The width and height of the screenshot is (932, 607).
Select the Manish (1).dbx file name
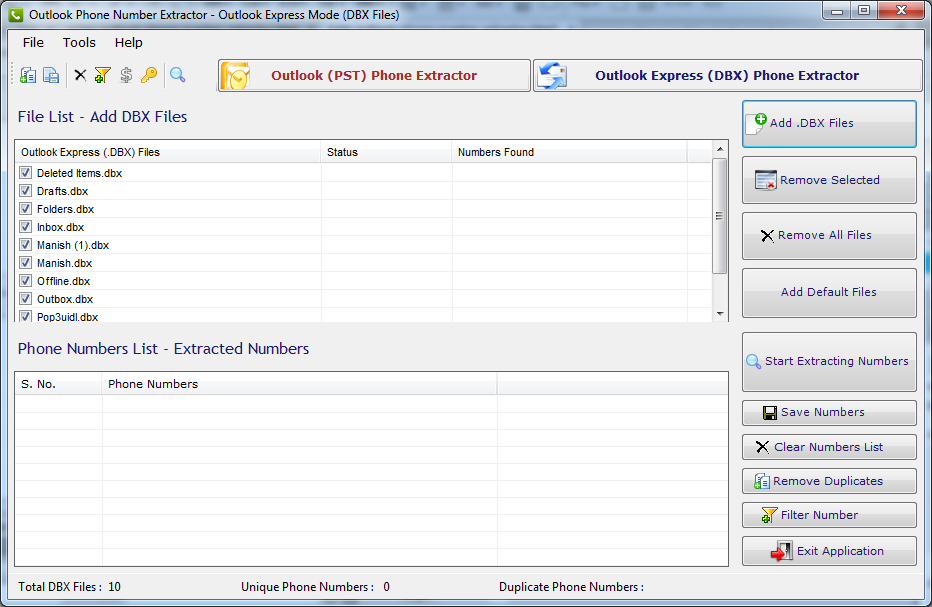click(73, 245)
